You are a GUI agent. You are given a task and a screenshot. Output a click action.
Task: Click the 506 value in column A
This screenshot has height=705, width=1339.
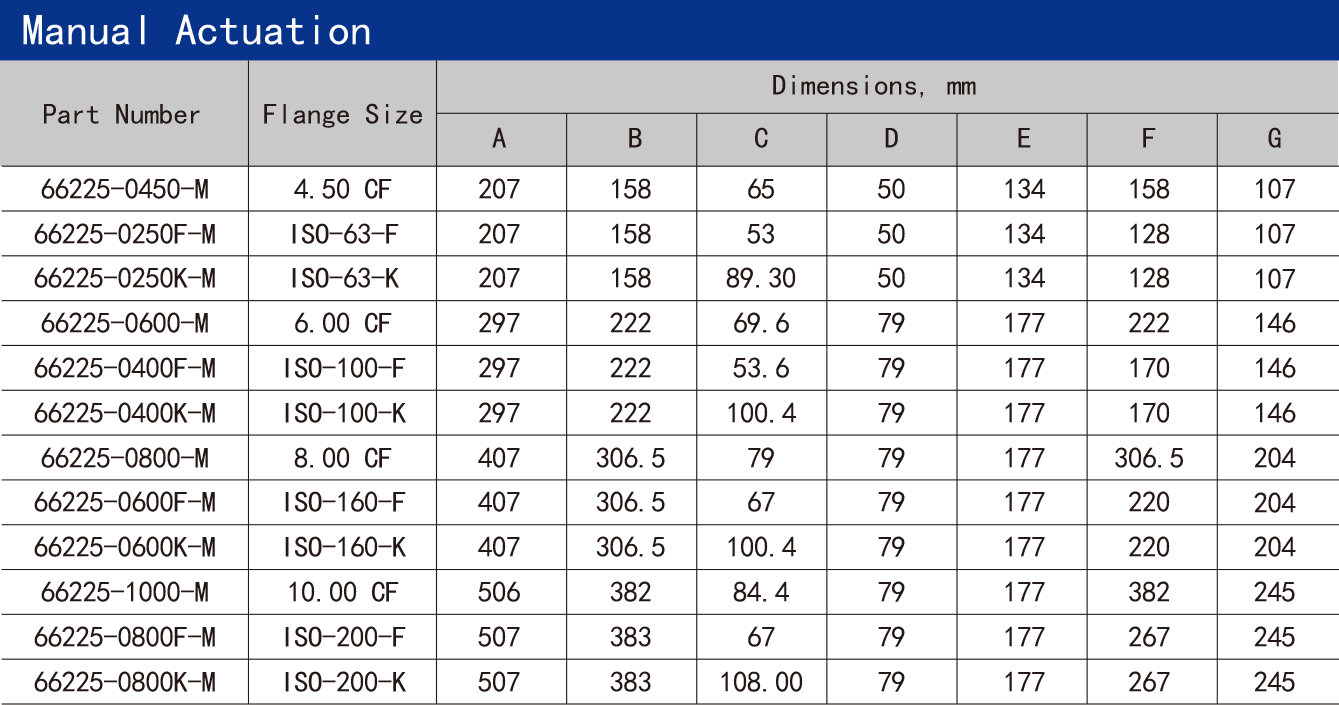[x=499, y=592]
